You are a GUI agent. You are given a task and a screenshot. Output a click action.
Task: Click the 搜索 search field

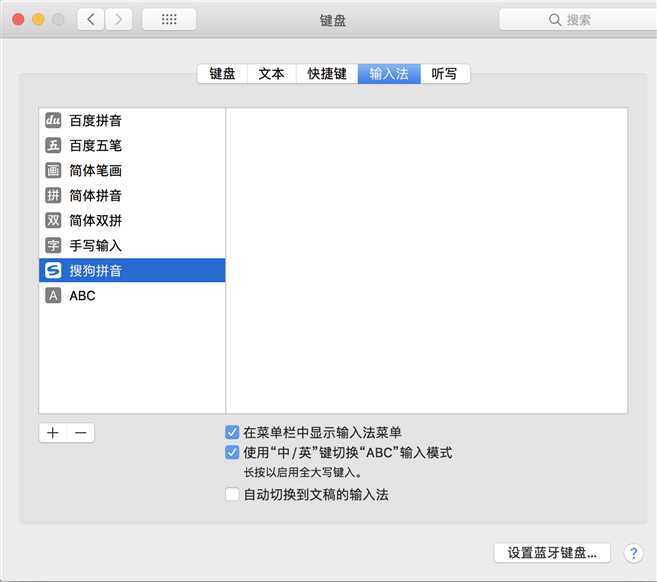[578, 20]
